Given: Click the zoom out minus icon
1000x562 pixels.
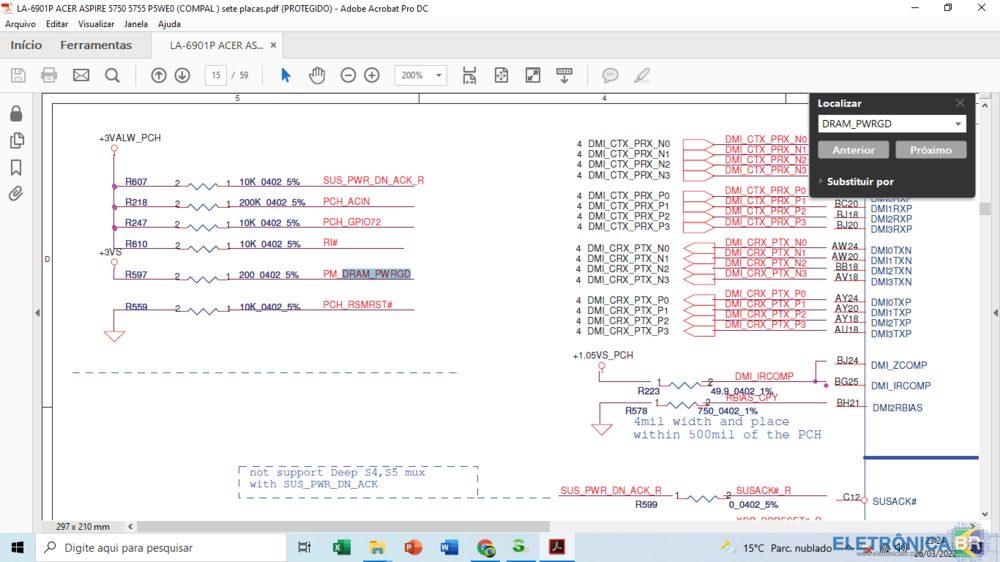Looking at the screenshot, I should tap(348, 75).
